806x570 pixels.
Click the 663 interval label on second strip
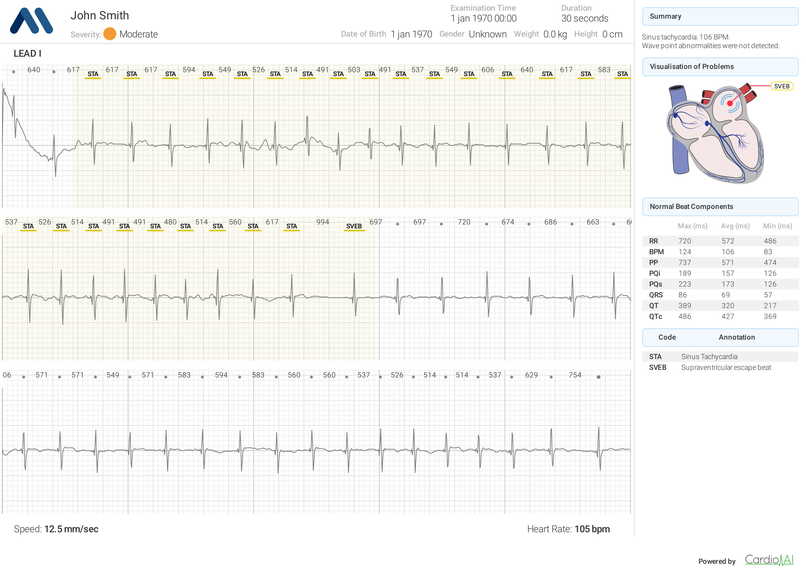point(593,222)
